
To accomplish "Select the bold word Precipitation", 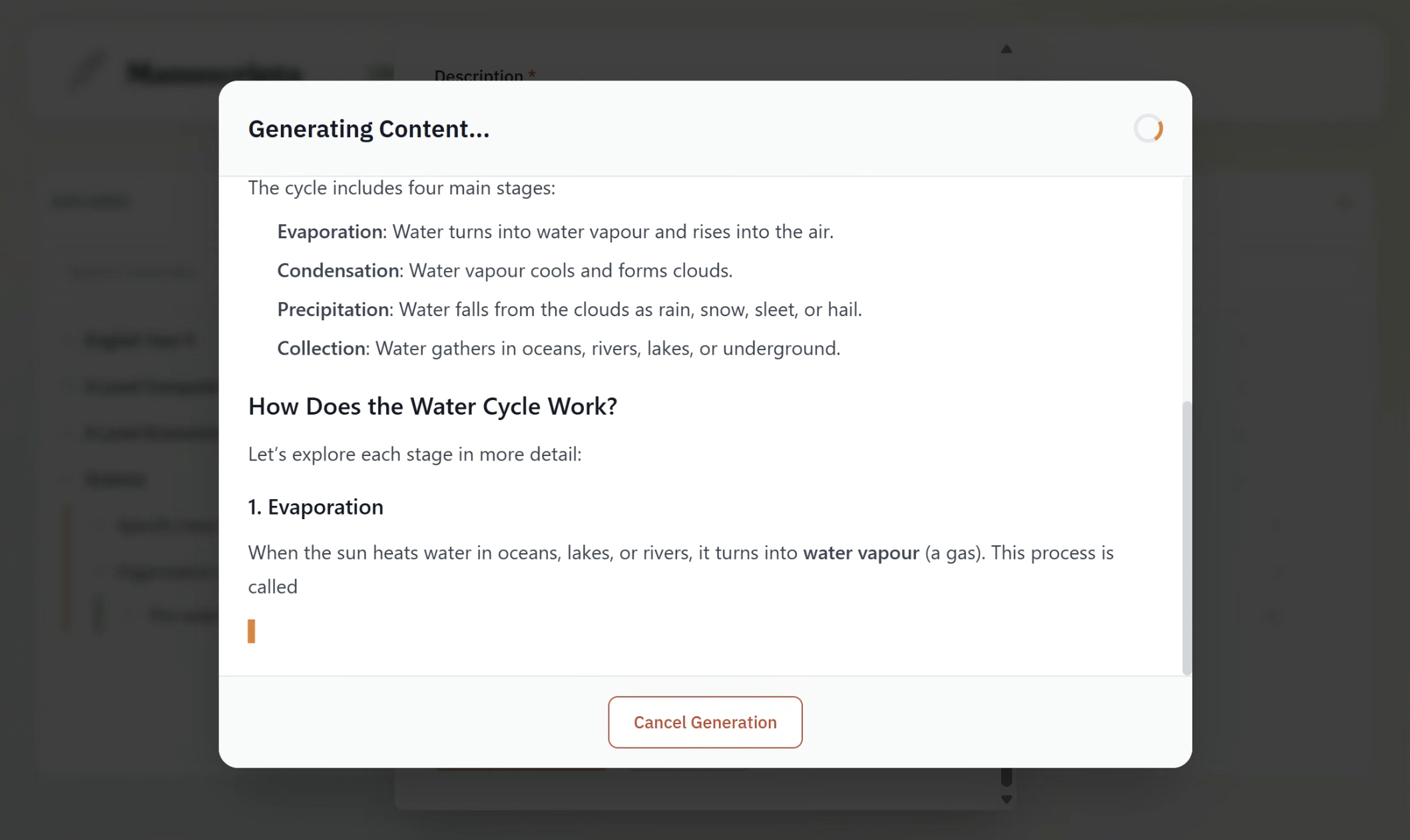I will 333,309.
